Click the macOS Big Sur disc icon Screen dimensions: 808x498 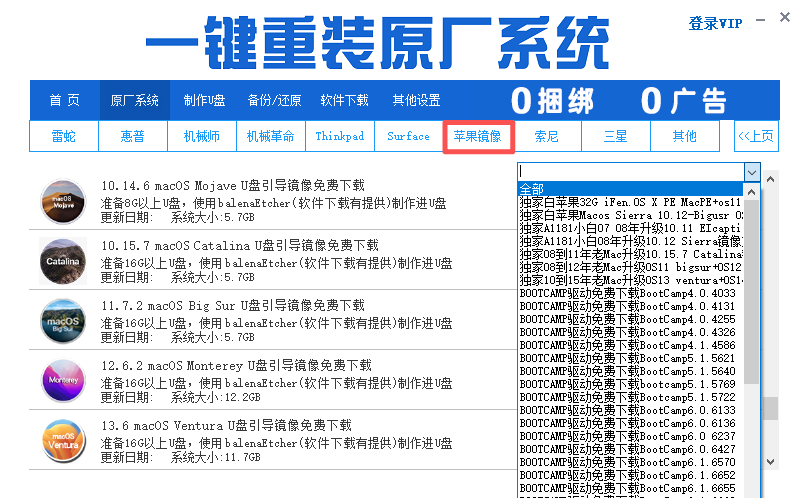pyautogui.click(x=63, y=321)
